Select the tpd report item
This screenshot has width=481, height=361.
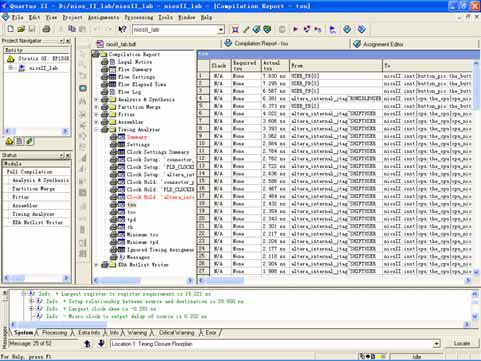pyautogui.click(x=131, y=220)
